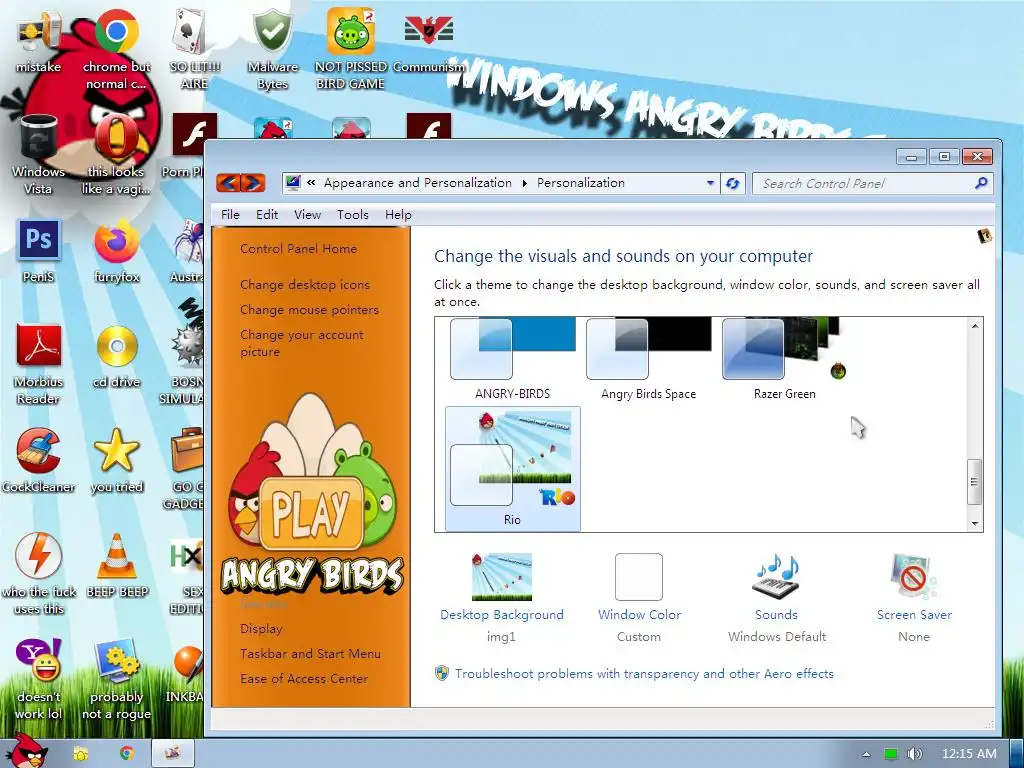Expand the breadcrumb arrow after Appearance and Personalization
Screen dimensions: 1024x768
point(524,184)
